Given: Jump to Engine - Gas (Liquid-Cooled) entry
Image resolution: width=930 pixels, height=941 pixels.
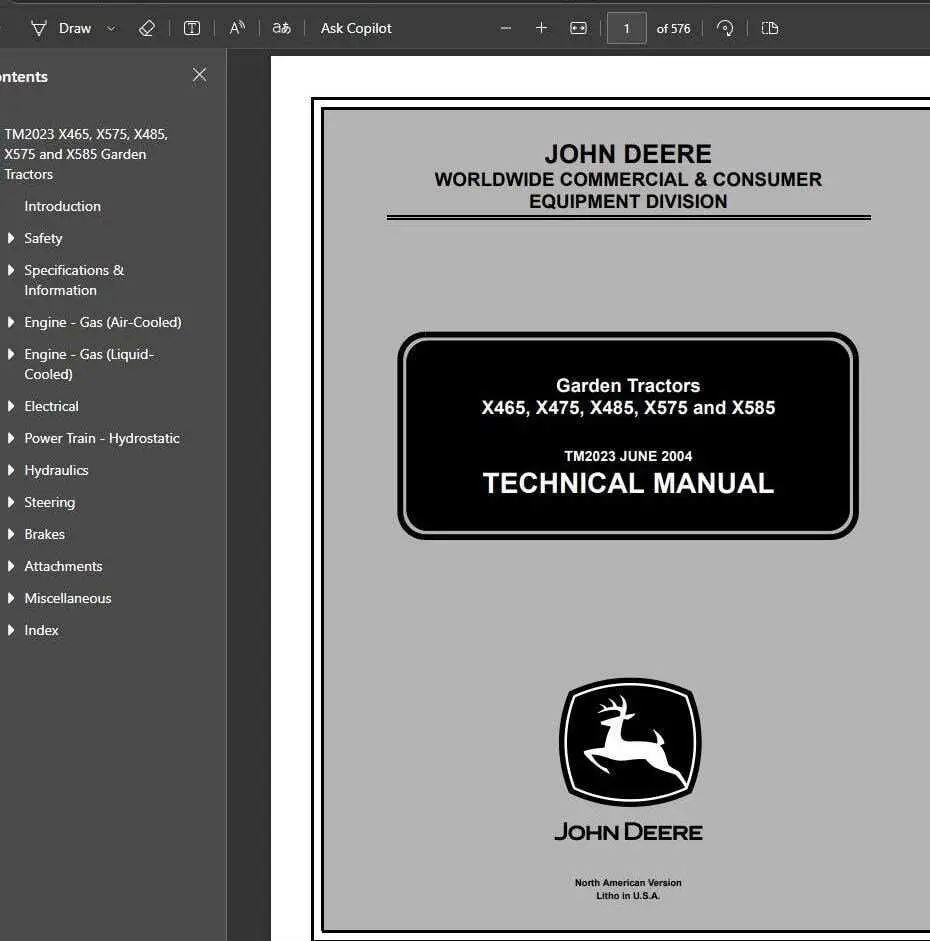Looking at the screenshot, I should pyautogui.click(x=89, y=364).
